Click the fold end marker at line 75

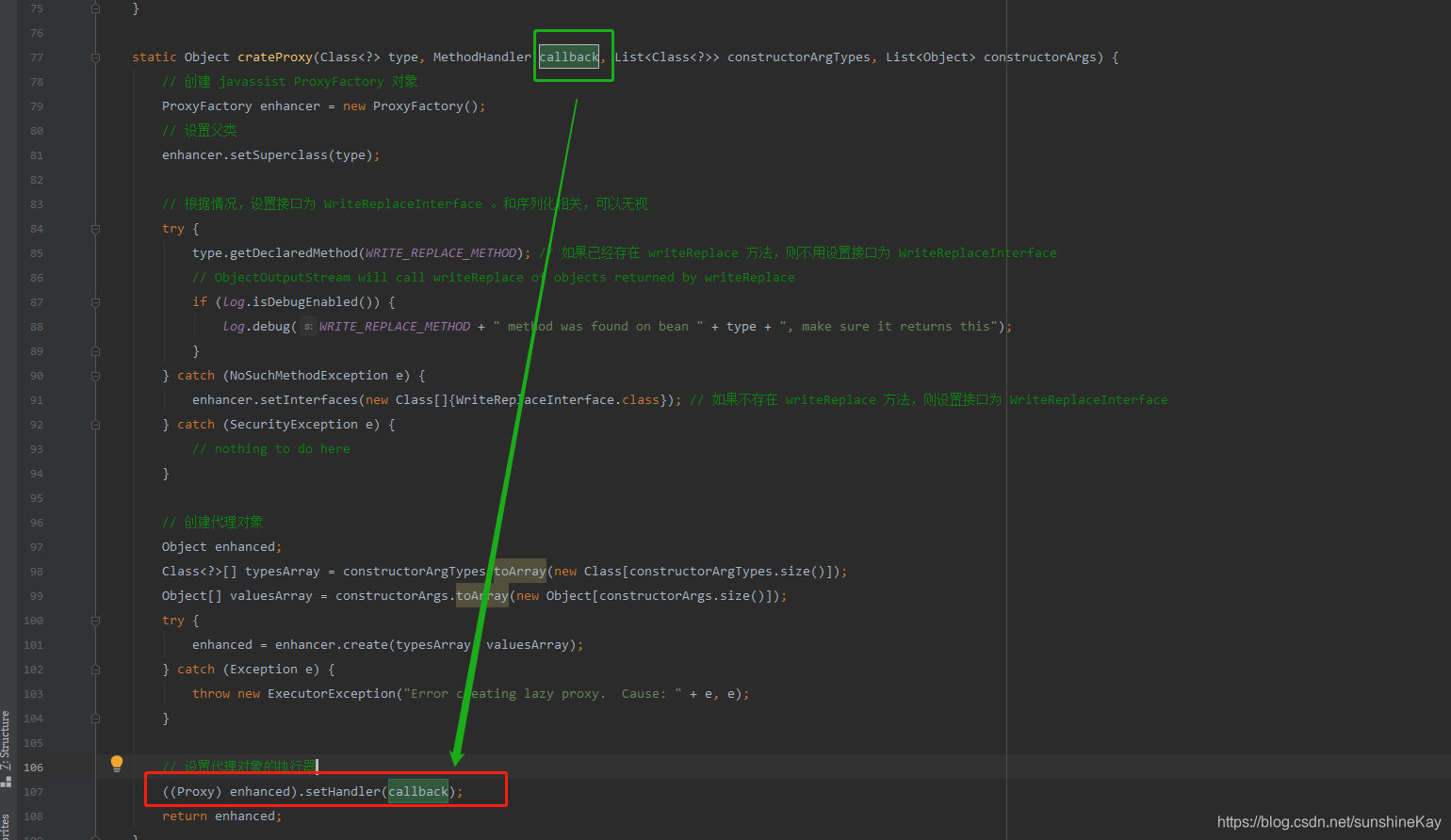95,8
